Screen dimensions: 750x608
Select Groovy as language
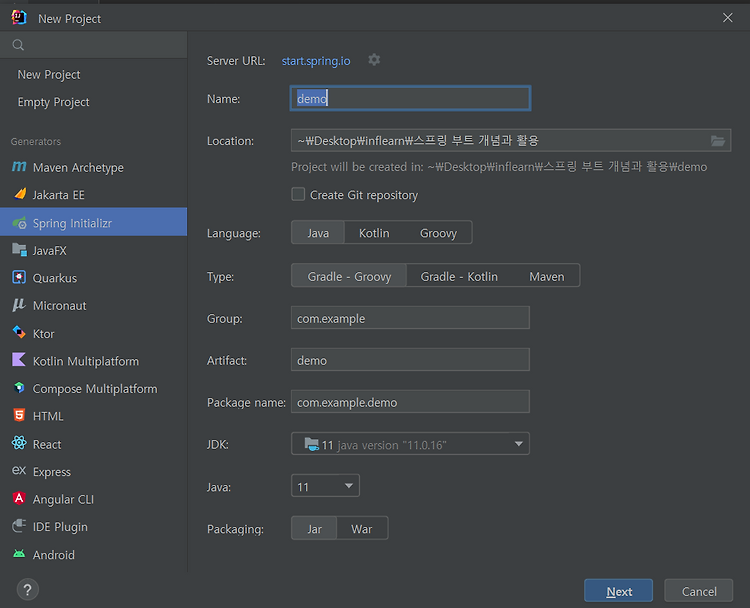[438, 233]
